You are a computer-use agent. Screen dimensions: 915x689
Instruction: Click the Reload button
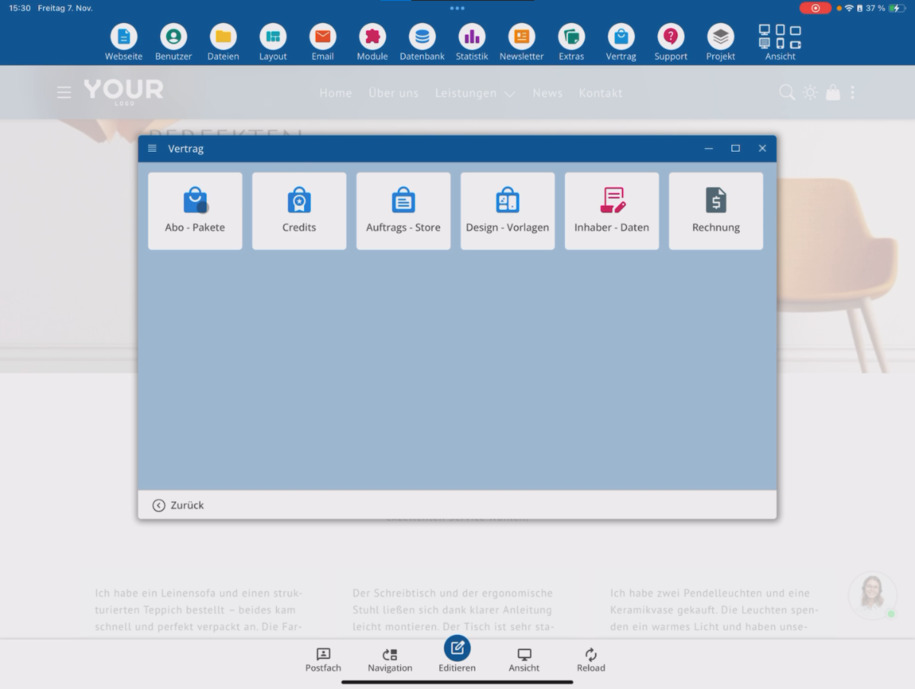tap(591, 660)
